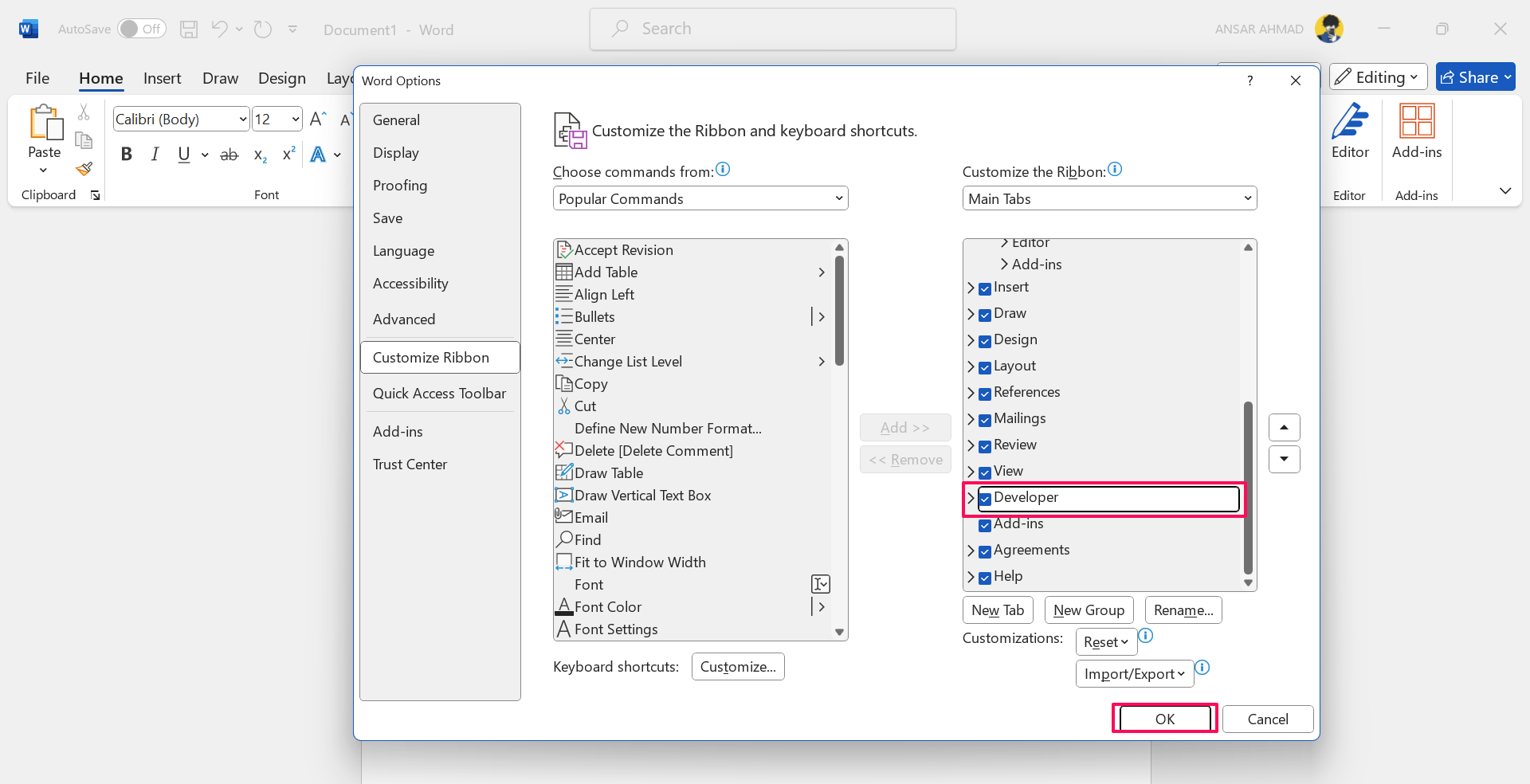Uncheck the Draw tab checkbox

tap(985, 315)
